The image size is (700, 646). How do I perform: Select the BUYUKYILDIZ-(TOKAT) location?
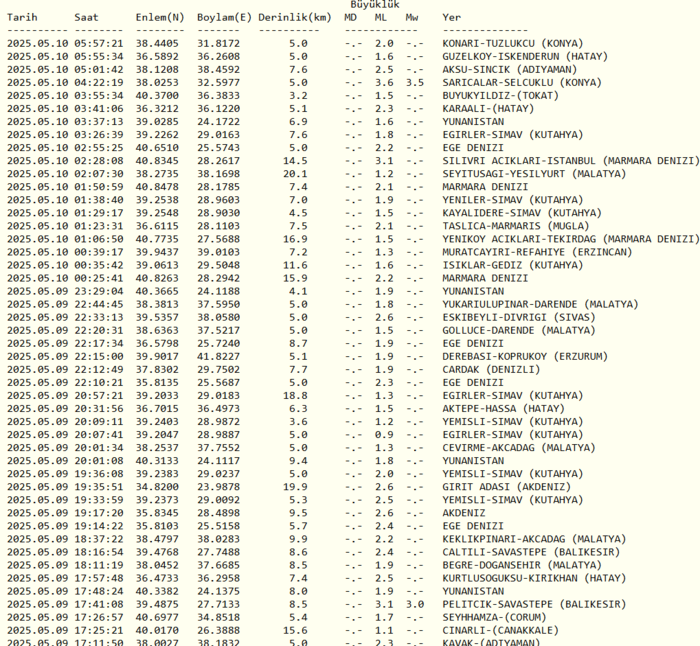[x=501, y=96]
